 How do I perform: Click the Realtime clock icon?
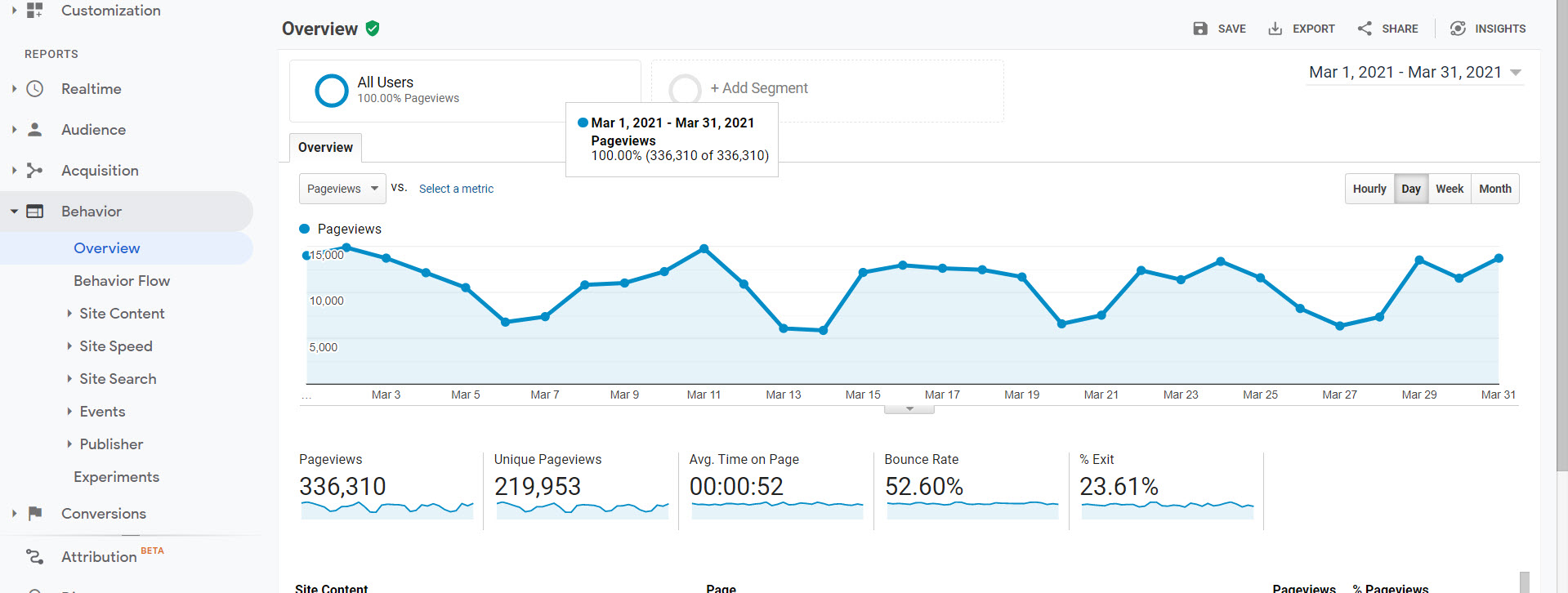(34, 89)
